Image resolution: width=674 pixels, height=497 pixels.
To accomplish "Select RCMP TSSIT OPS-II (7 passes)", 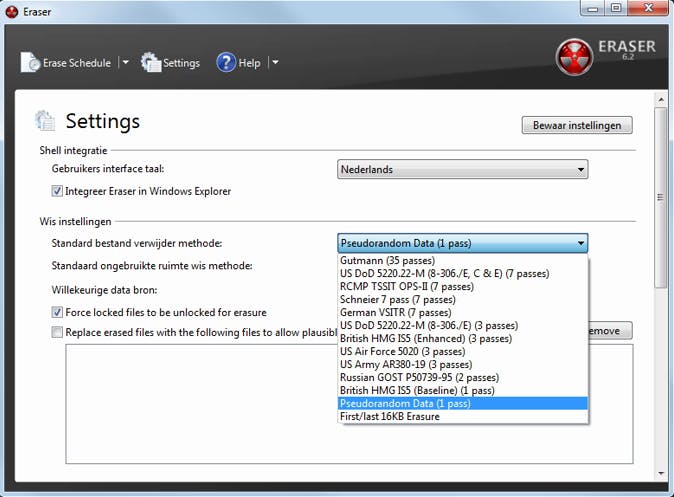I will (463, 286).
